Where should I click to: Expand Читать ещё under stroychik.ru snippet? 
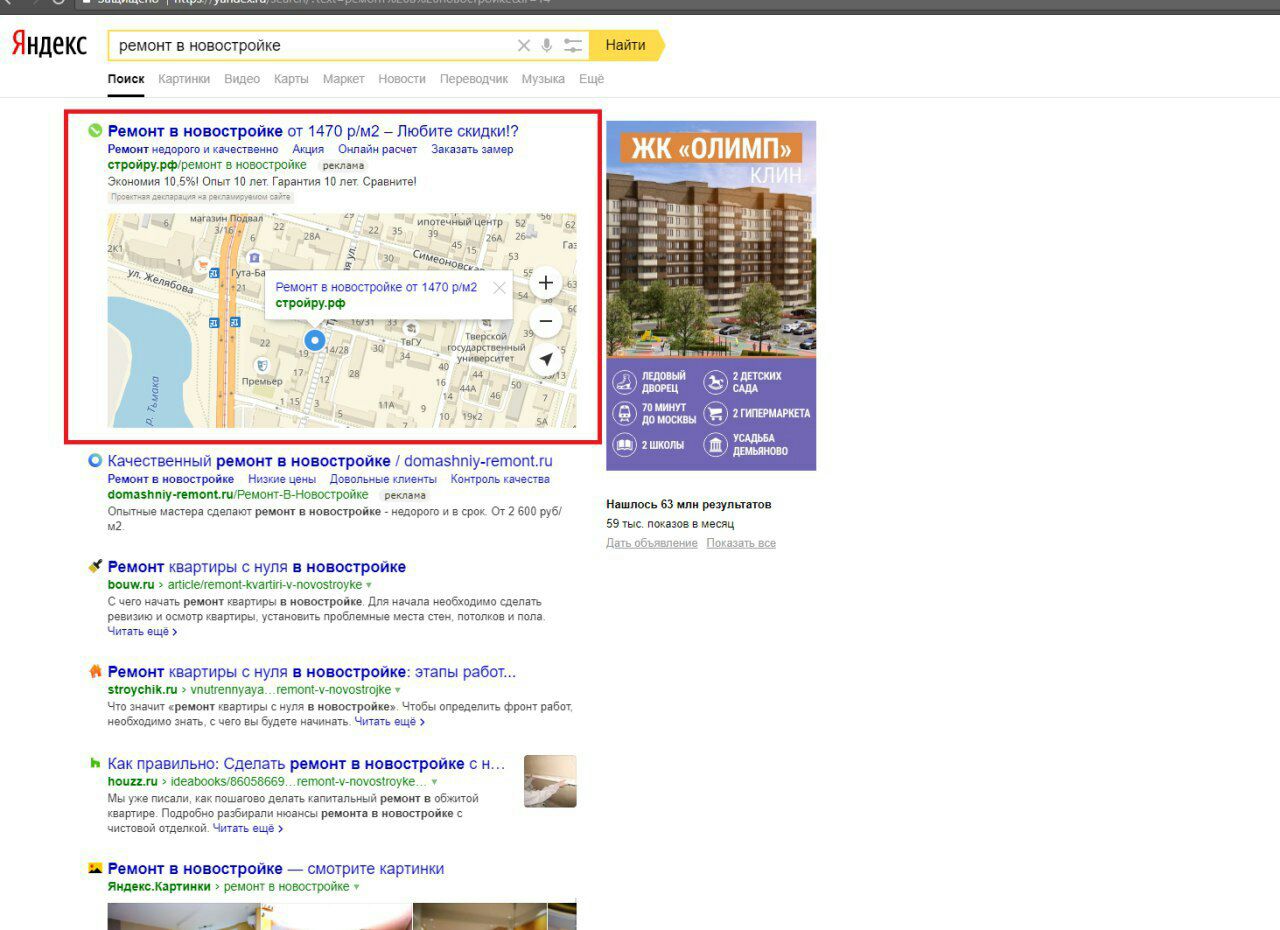click(390, 721)
